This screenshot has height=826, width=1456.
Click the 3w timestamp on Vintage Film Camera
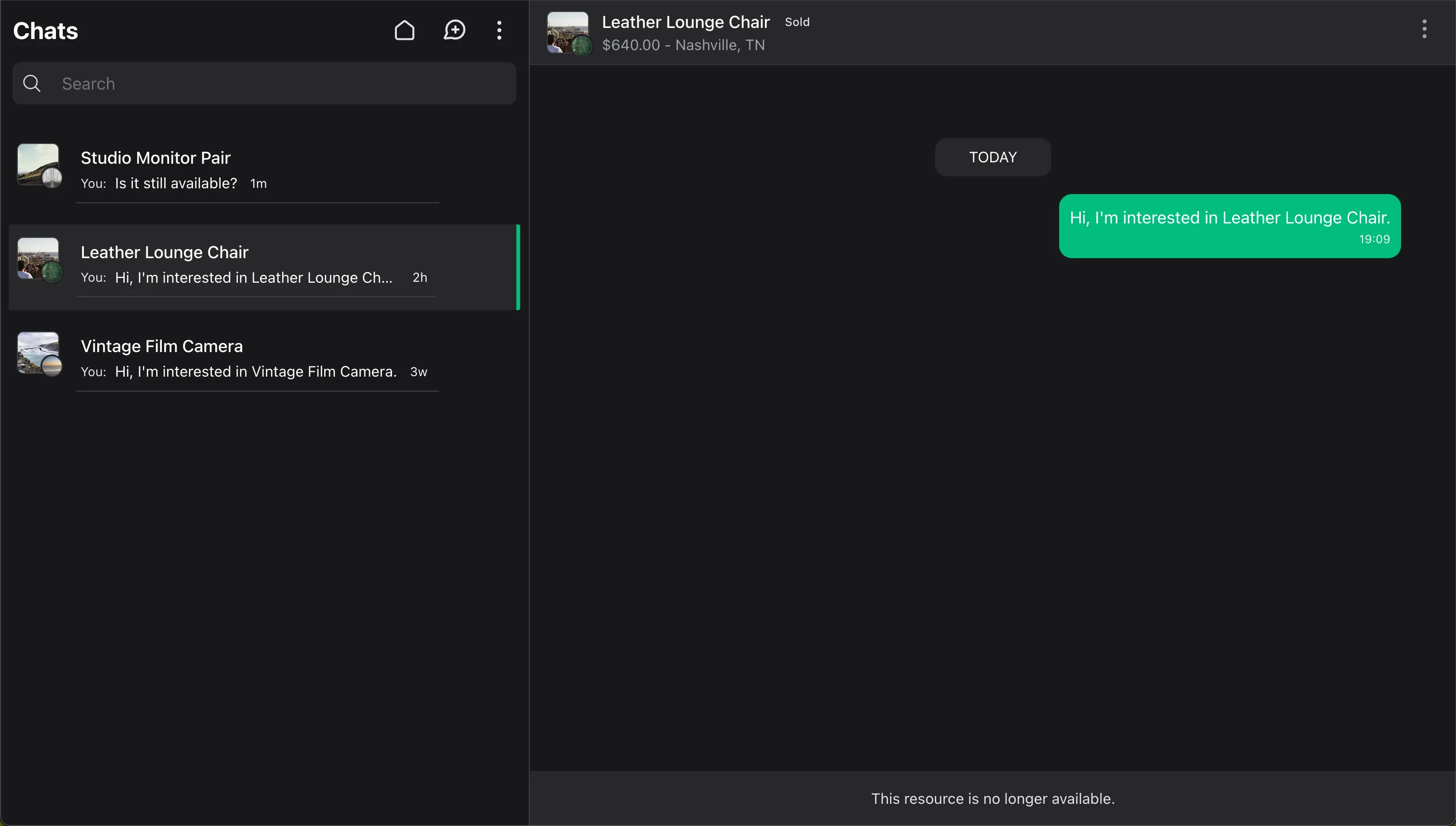[x=419, y=372]
